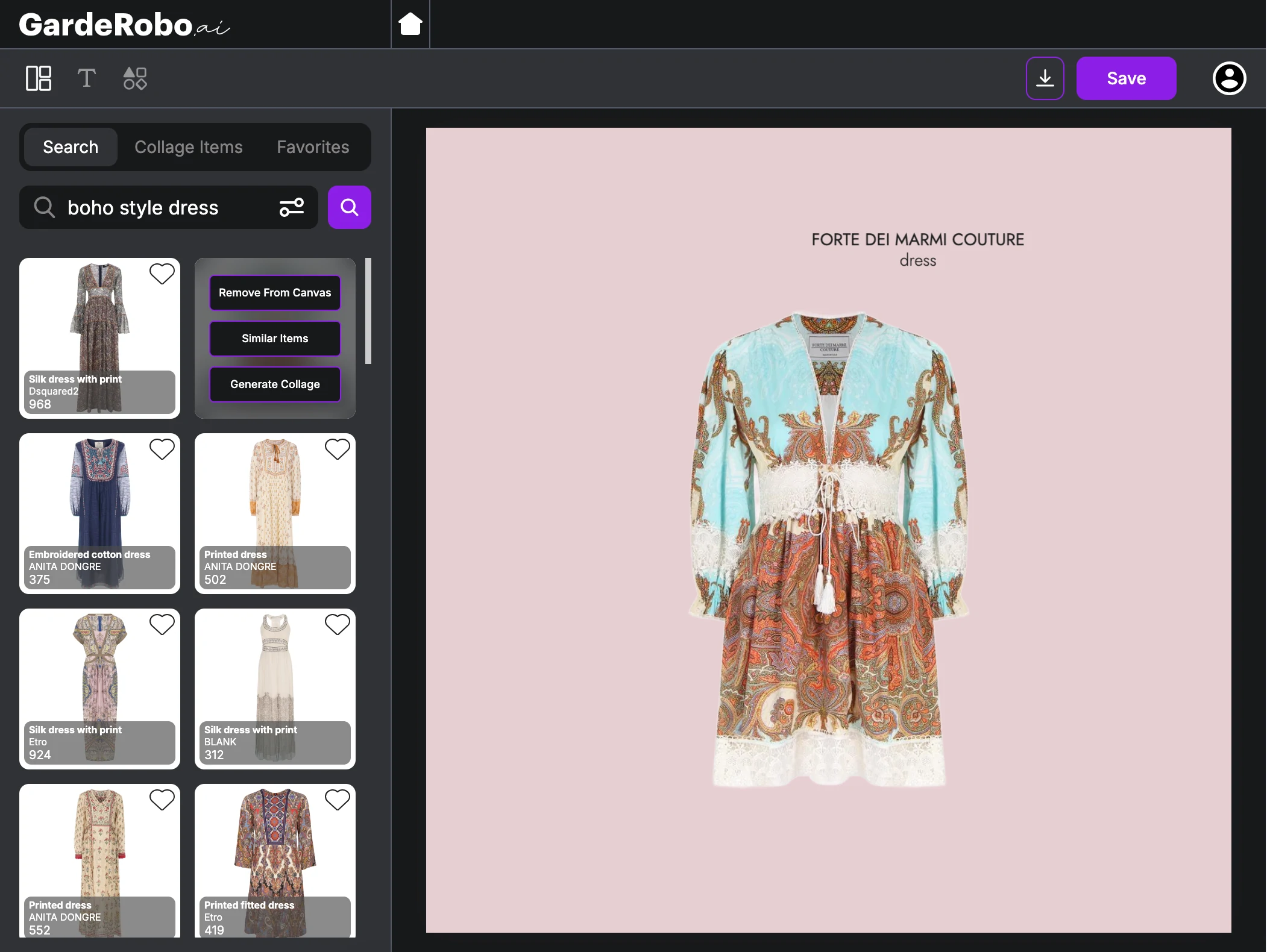Click the price 419 label
This screenshot has height=952, width=1267.
214,930
